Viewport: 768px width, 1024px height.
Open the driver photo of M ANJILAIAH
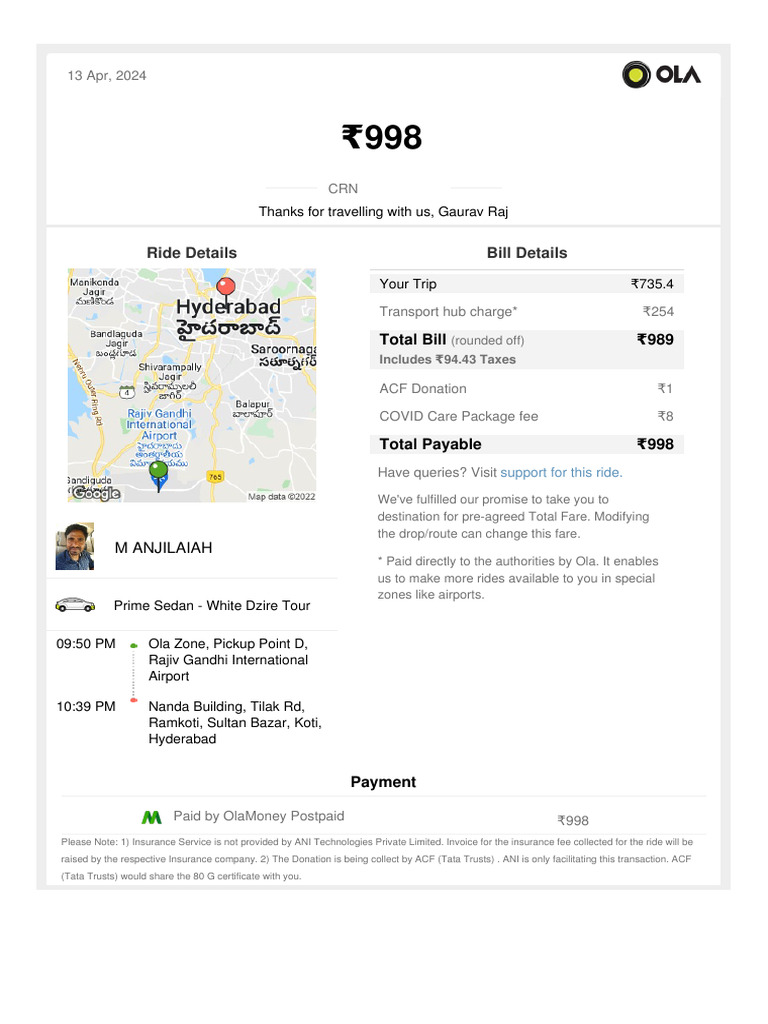[x=75, y=547]
